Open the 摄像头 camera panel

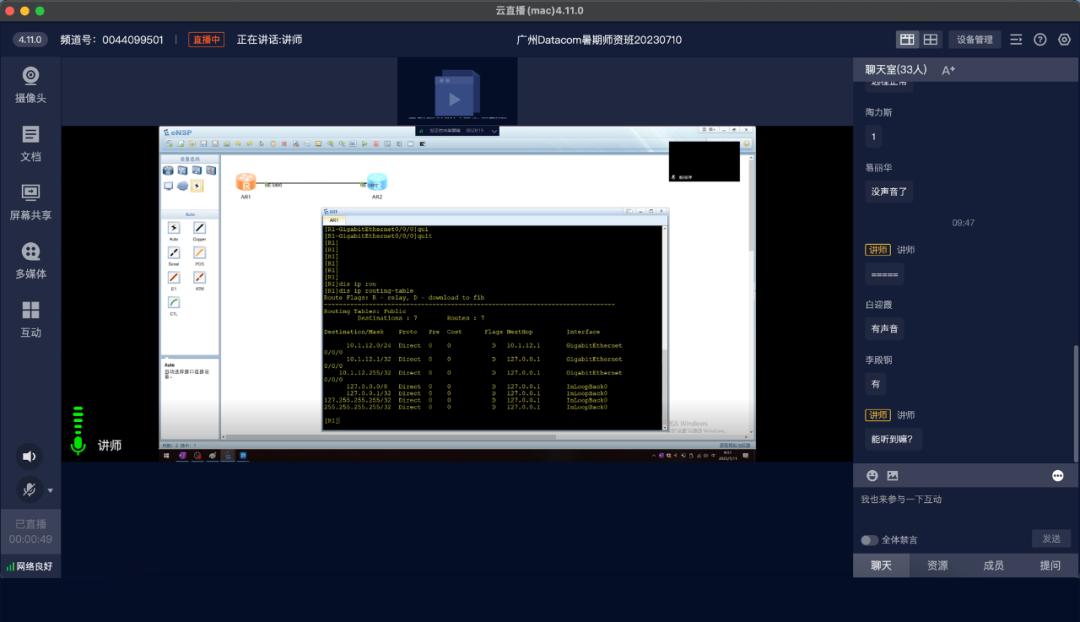30,84
